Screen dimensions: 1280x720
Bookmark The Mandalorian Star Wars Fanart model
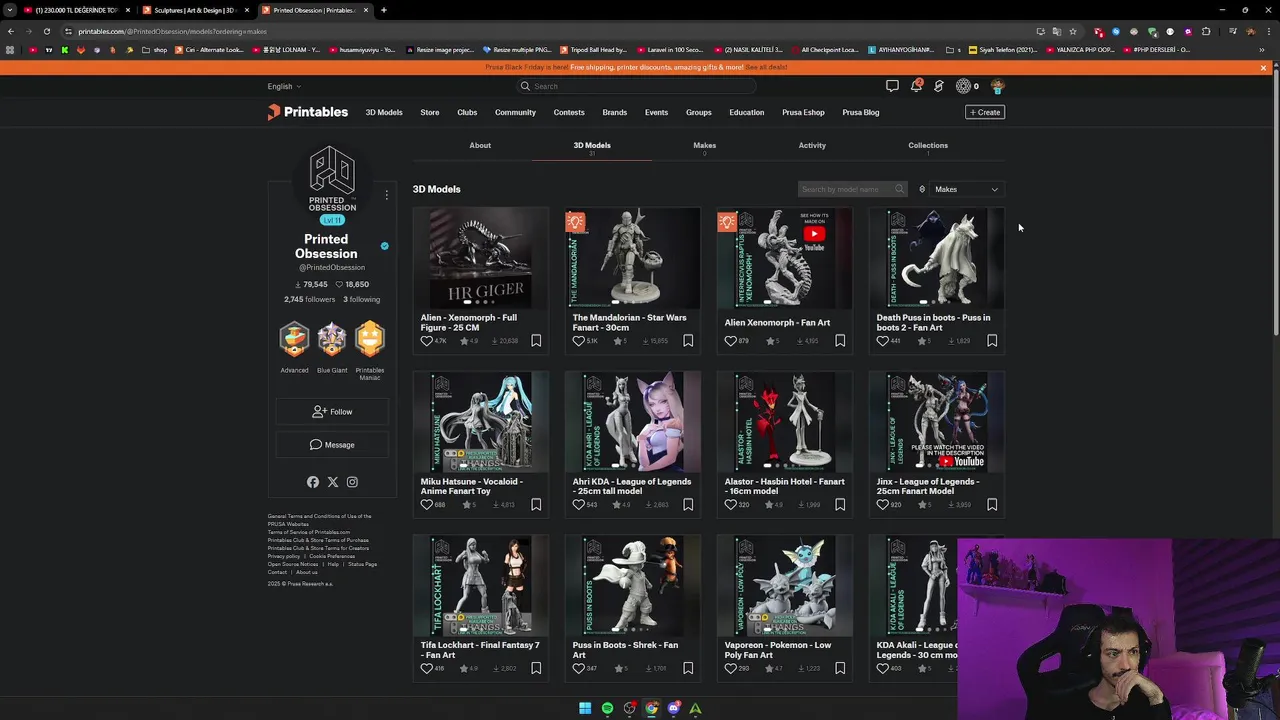click(x=688, y=341)
